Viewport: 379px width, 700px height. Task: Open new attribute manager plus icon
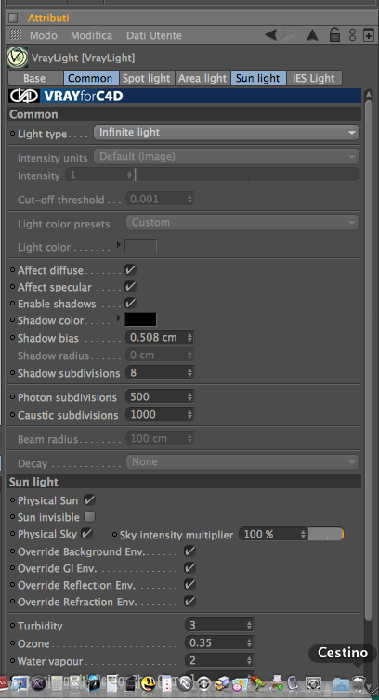click(368, 35)
